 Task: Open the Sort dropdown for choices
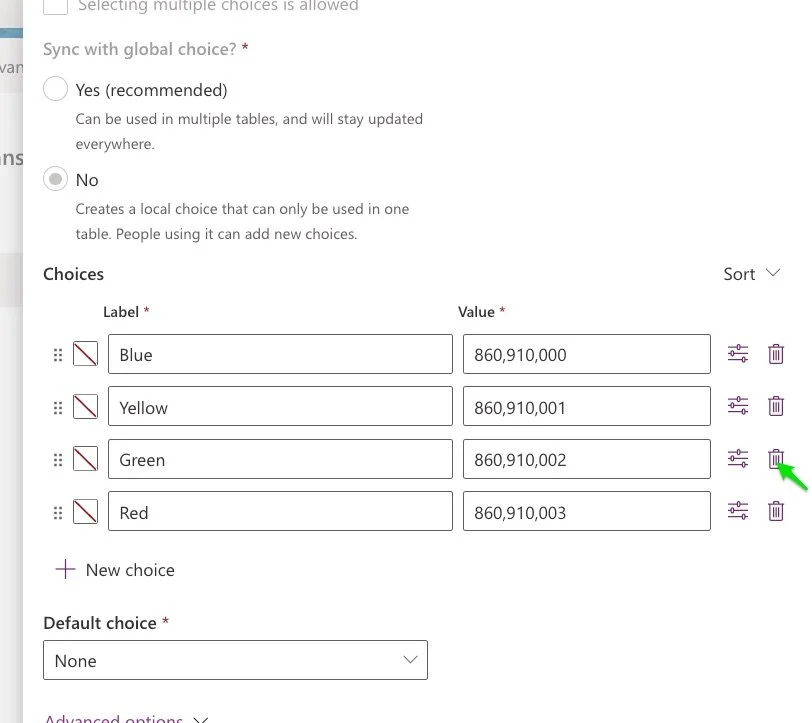(x=751, y=273)
